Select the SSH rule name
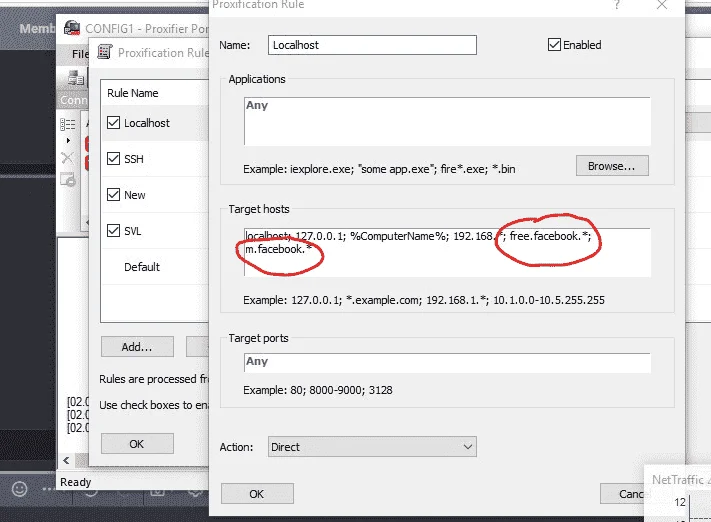The image size is (711, 522). pos(134,159)
